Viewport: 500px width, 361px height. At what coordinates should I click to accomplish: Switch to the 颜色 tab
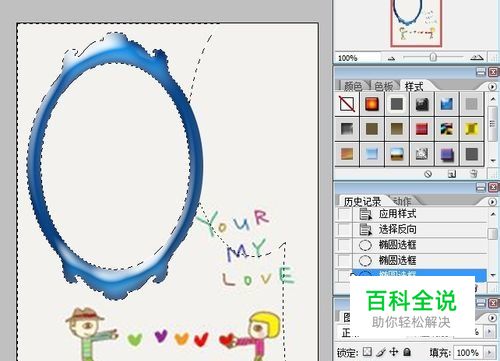click(x=353, y=87)
